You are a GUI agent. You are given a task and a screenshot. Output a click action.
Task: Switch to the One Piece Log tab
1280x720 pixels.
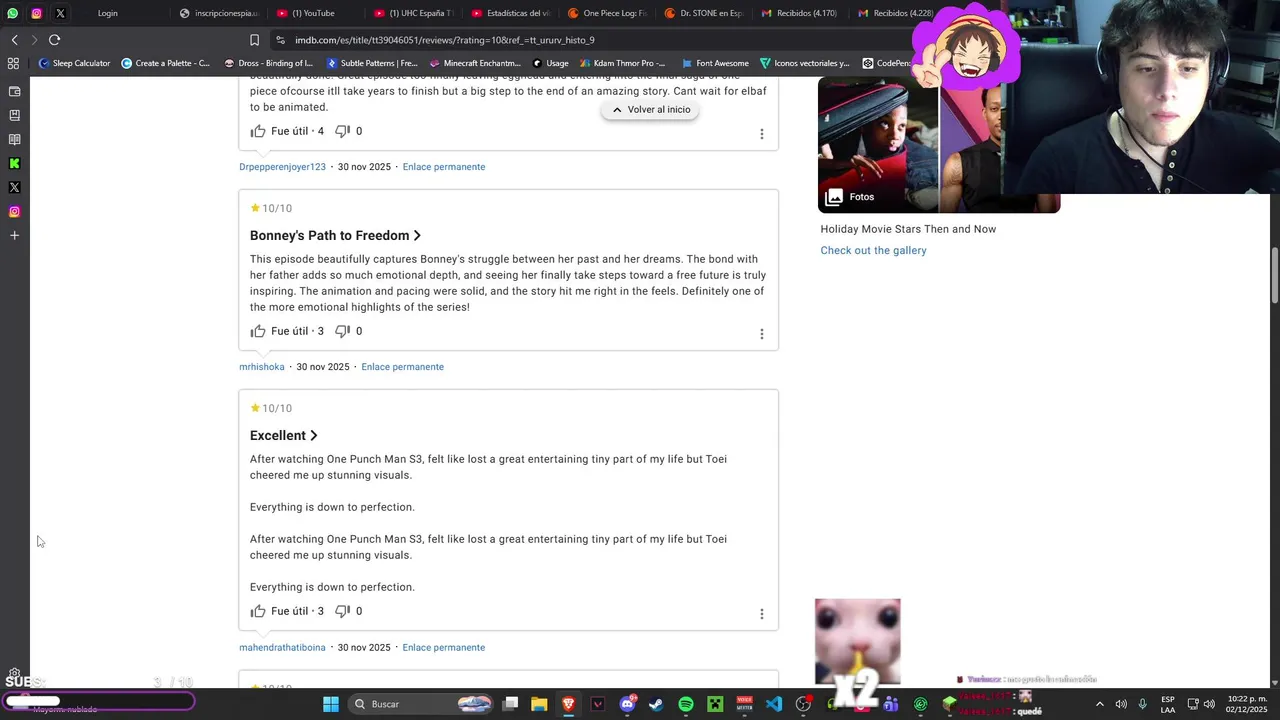pyautogui.click(x=607, y=13)
